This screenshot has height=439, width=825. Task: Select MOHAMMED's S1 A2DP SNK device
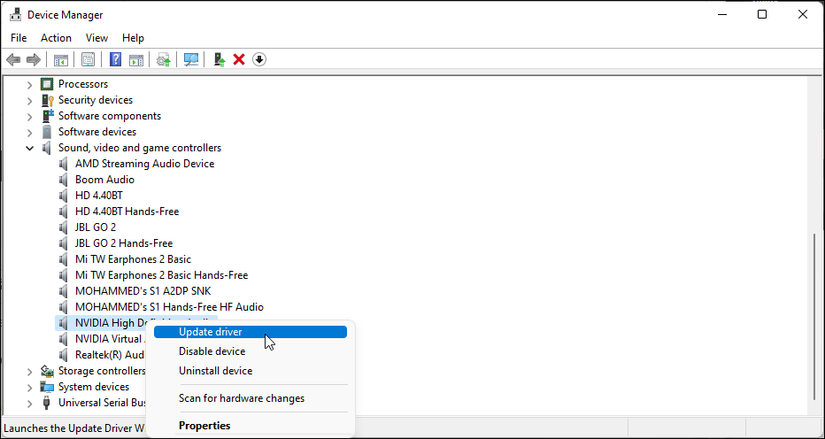143,291
